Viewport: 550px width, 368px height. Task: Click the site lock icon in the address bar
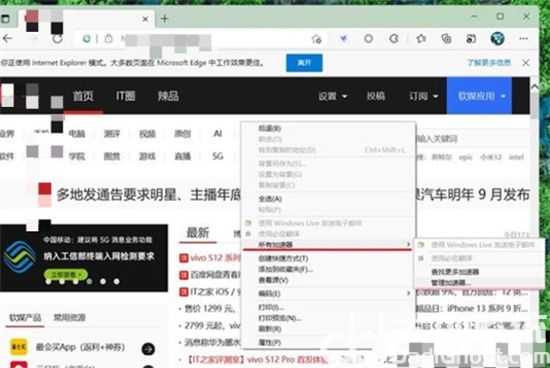109,39
